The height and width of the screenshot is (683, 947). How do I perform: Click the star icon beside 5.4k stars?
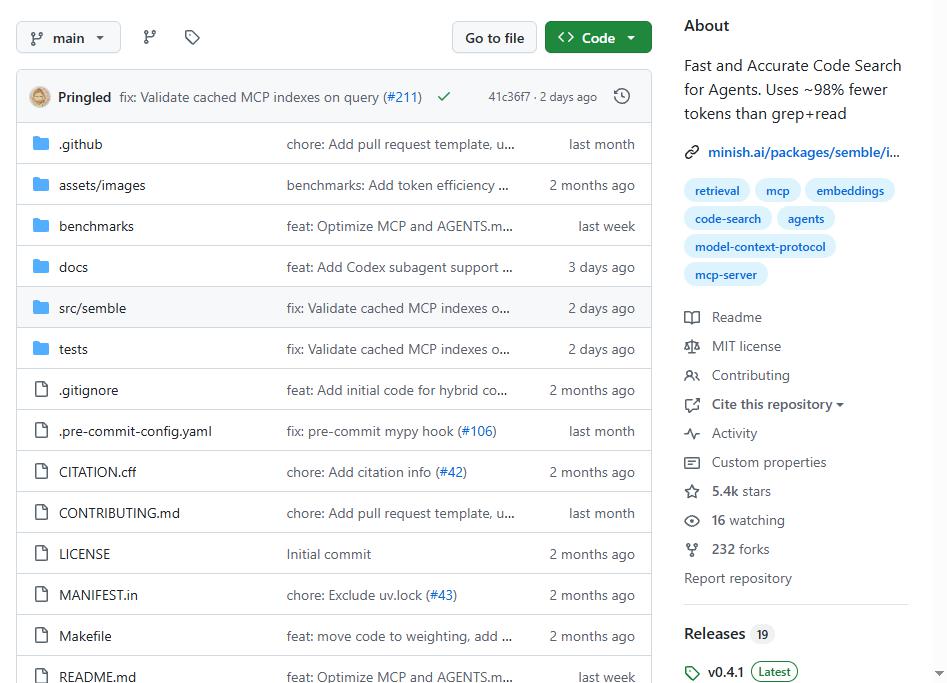point(692,492)
